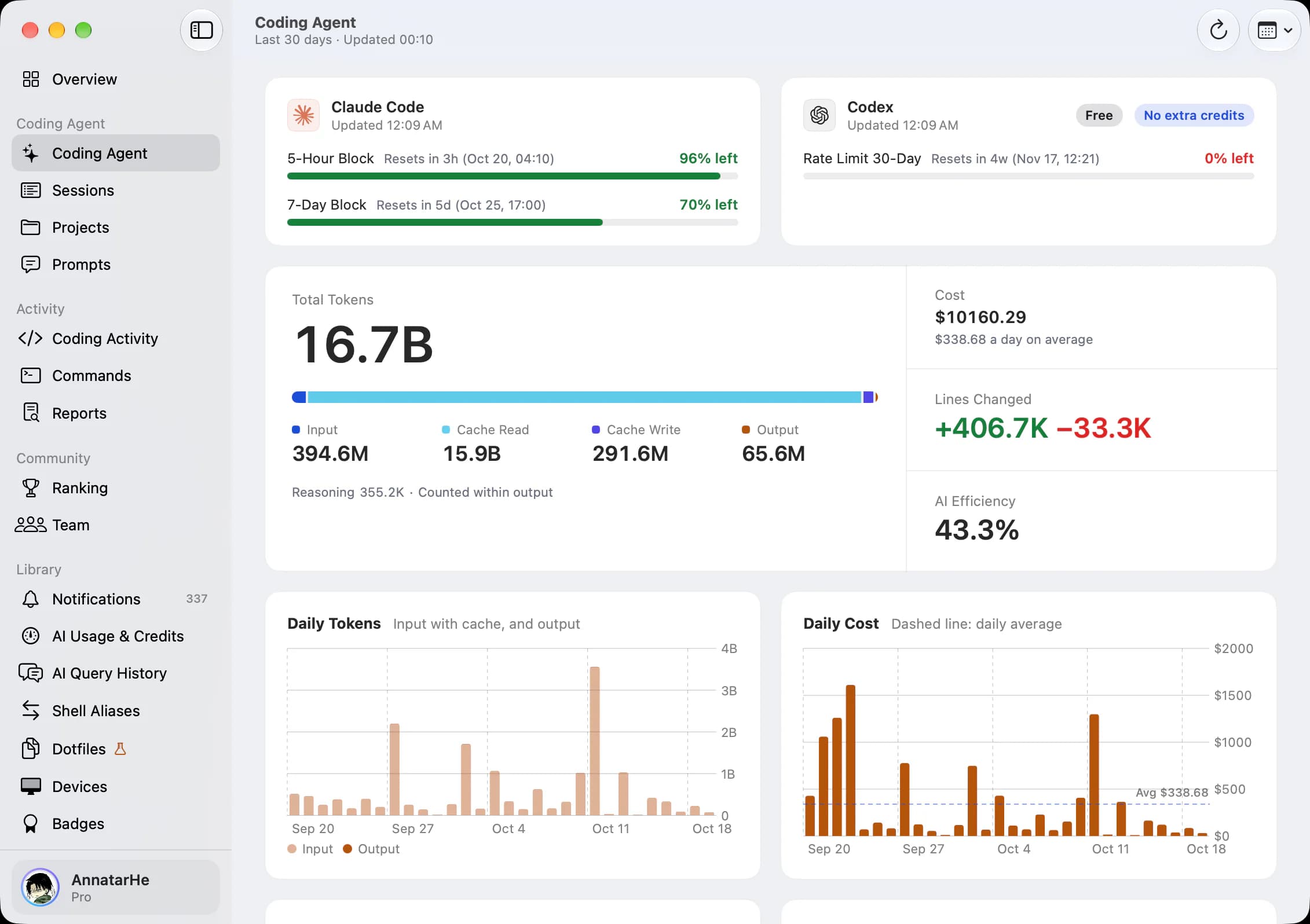The width and height of the screenshot is (1310, 924).
Task: Click the 7-Day Block progress bar
Action: (513, 222)
